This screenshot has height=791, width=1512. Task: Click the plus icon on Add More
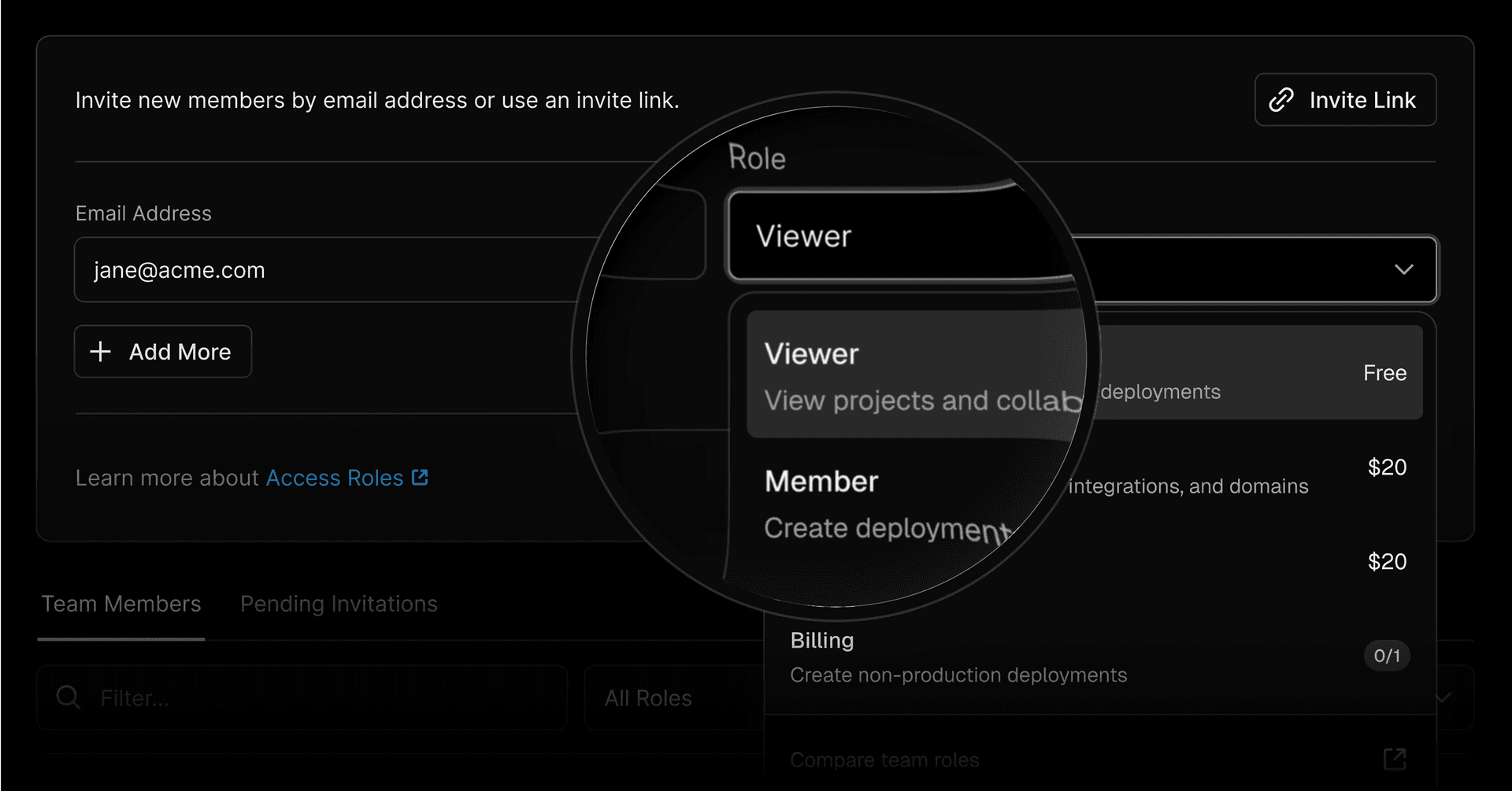tap(101, 352)
